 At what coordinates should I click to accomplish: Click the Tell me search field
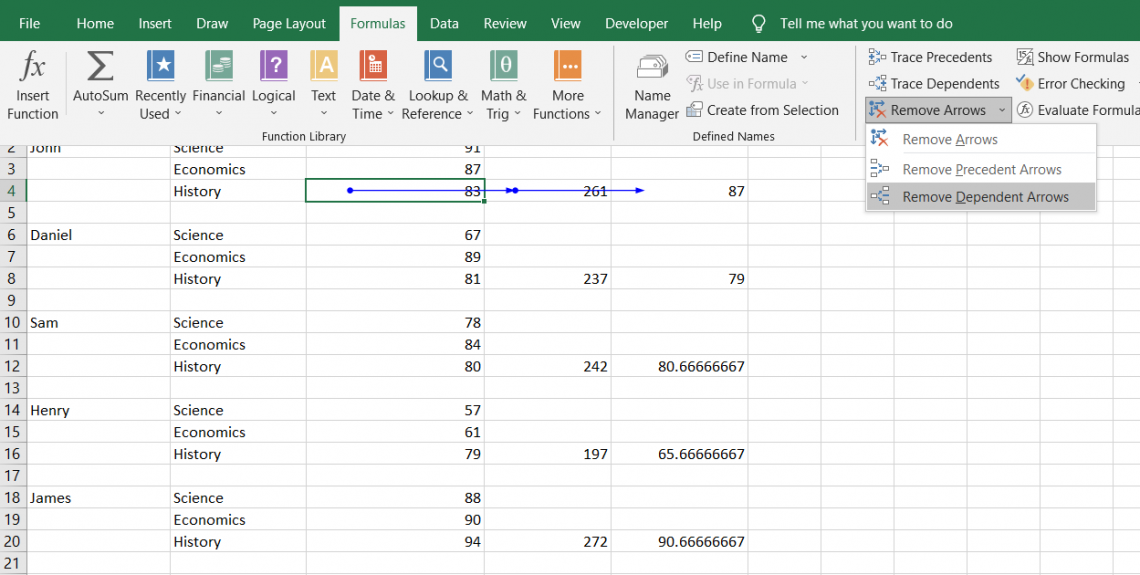pyautogui.click(x=865, y=23)
